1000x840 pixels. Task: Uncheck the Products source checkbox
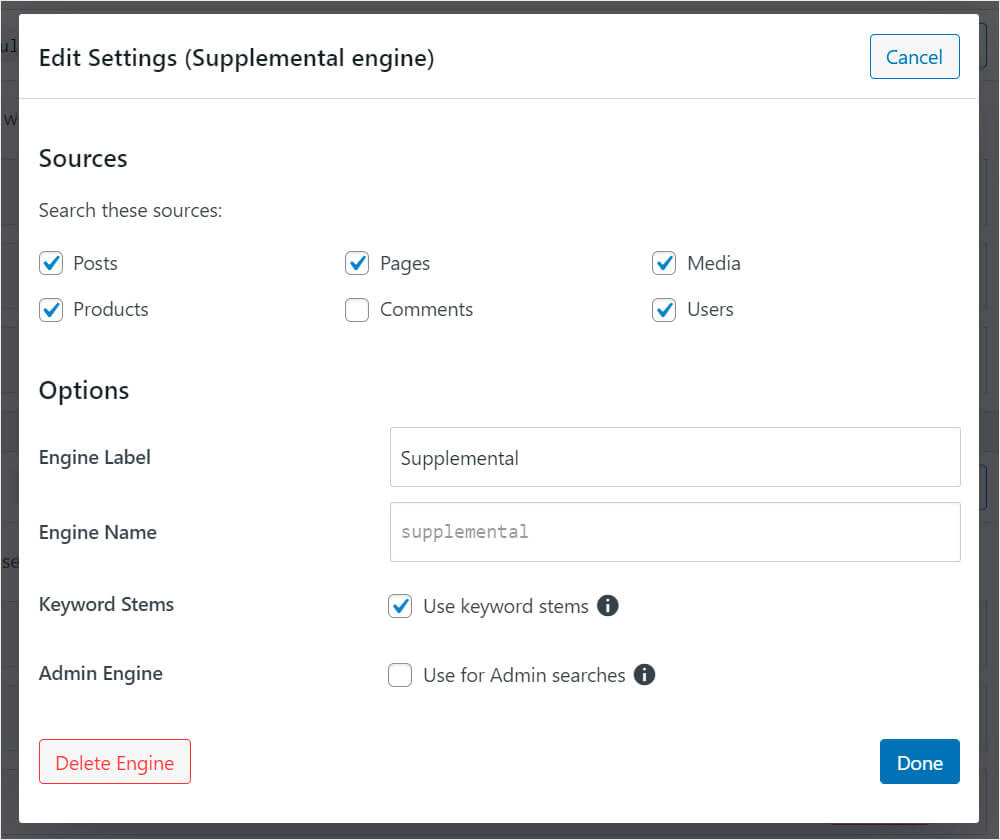click(51, 310)
